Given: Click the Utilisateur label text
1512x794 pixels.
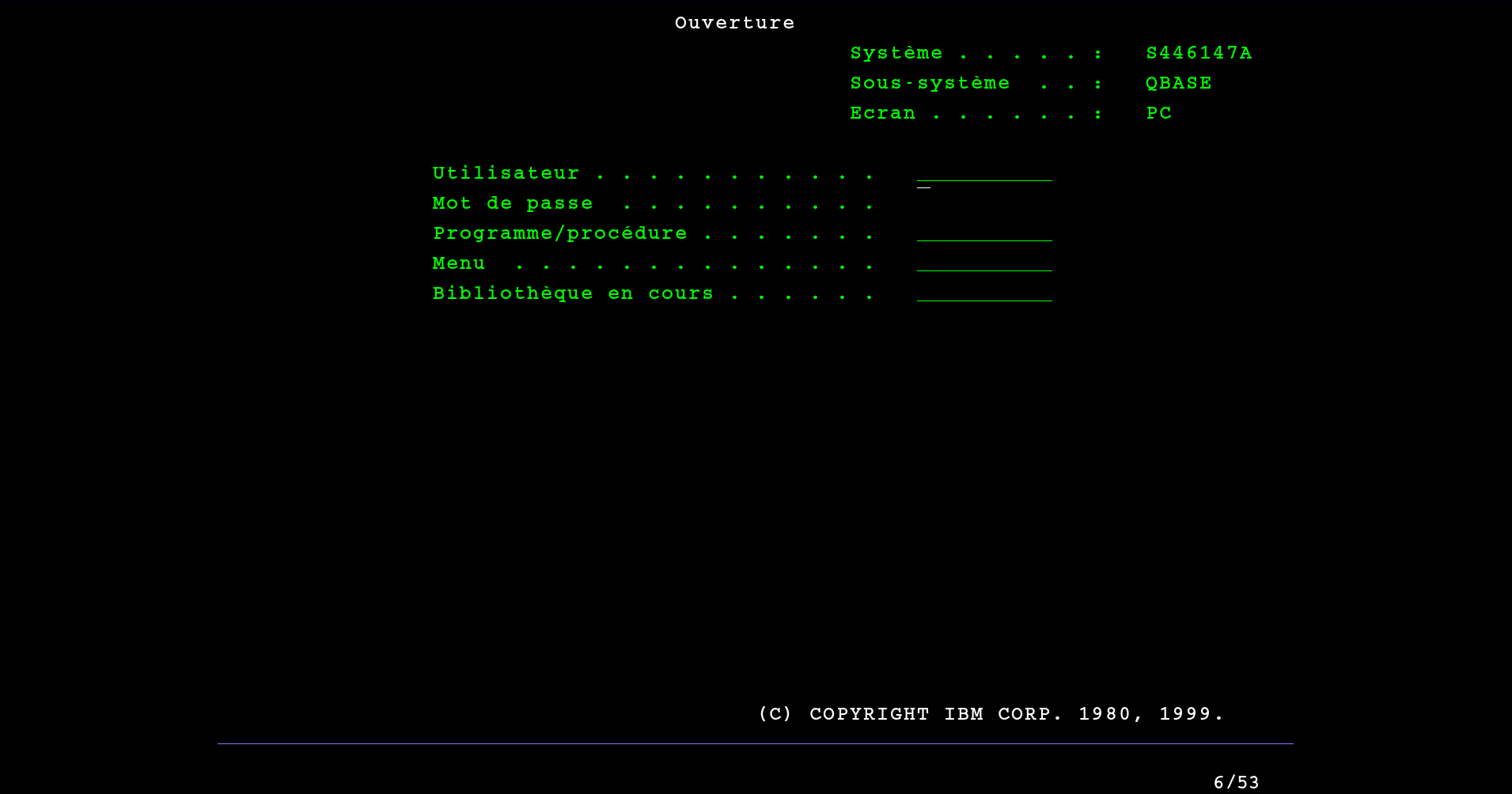Looking at the screenshot, I should (x=506, y=173).
